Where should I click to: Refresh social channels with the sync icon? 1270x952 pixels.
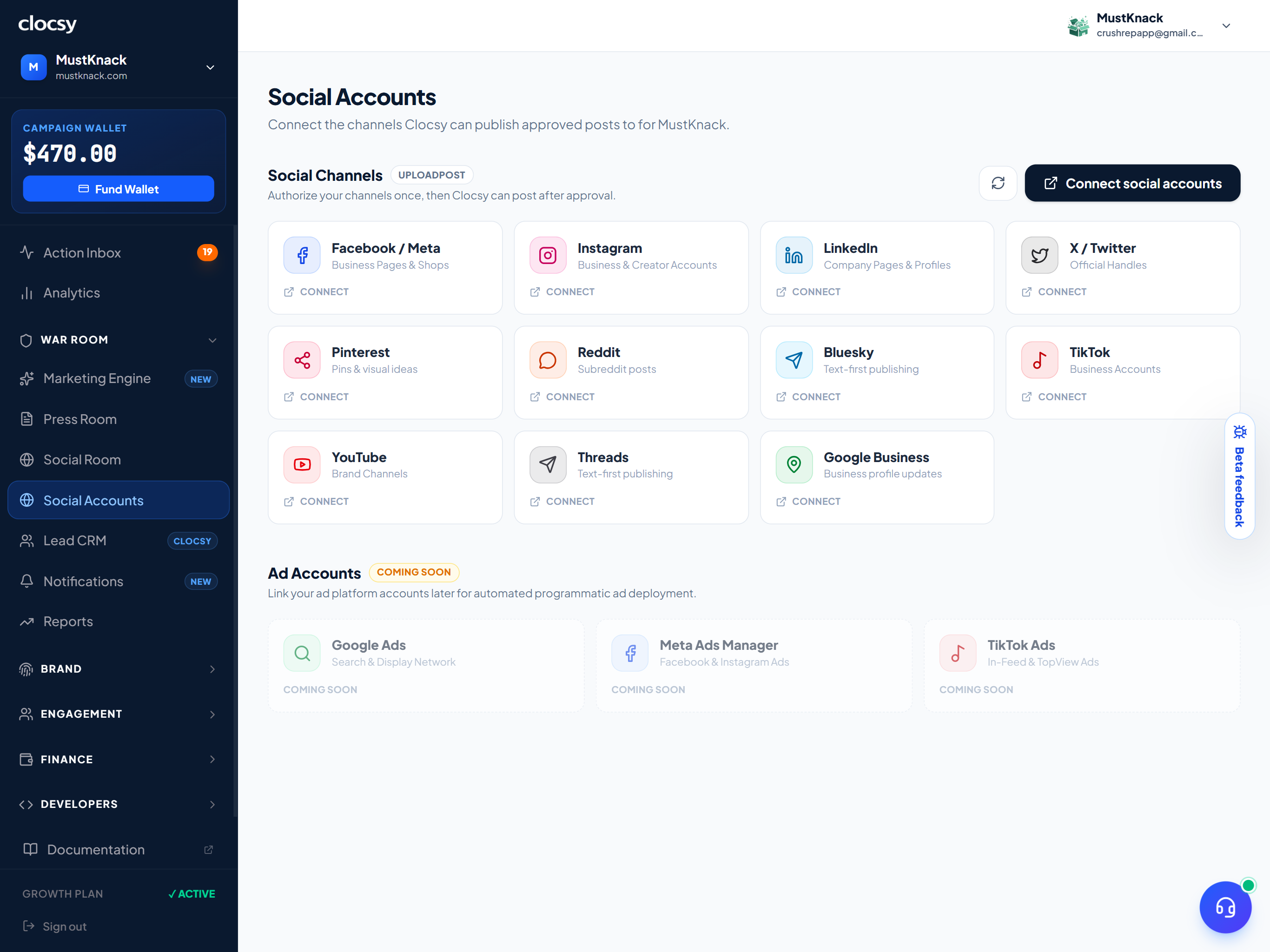(998, 183)
